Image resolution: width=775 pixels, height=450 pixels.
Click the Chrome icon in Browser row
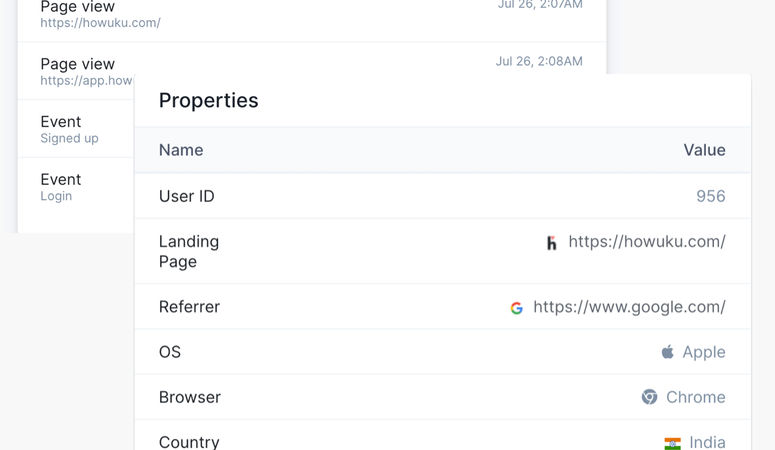coord(649,397)
